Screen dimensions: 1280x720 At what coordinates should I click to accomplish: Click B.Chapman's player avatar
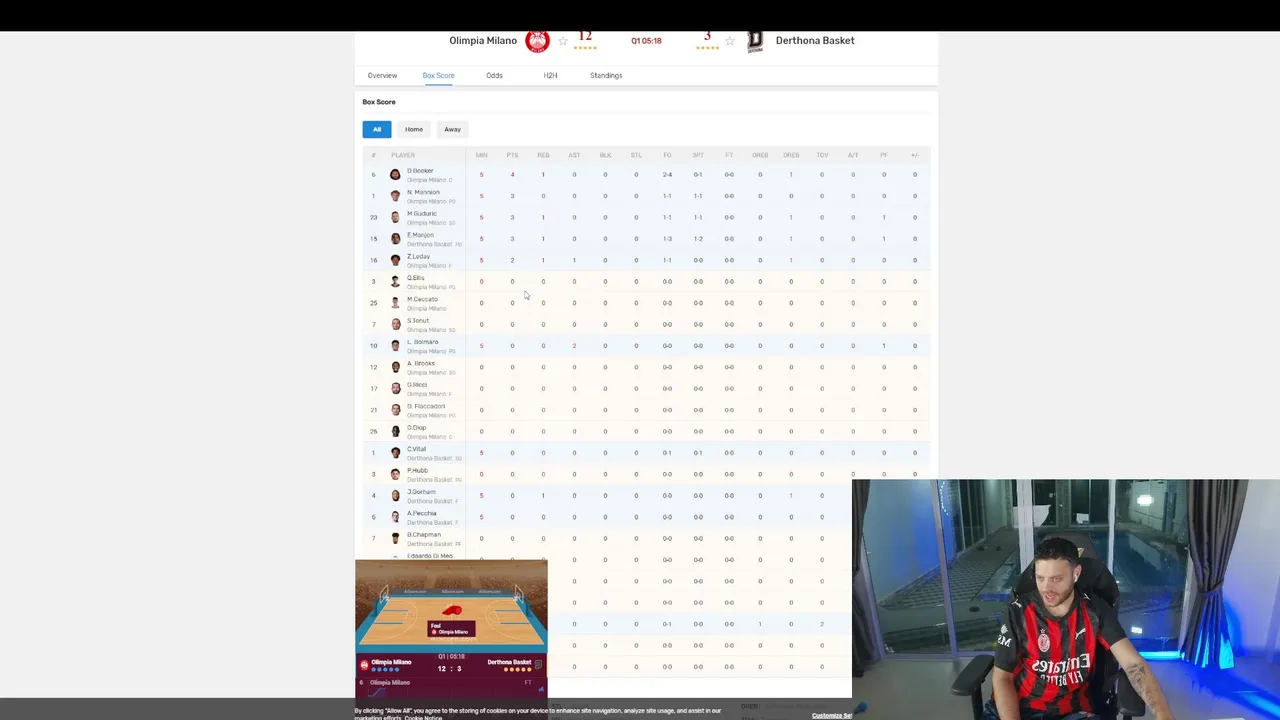(395, 538)
